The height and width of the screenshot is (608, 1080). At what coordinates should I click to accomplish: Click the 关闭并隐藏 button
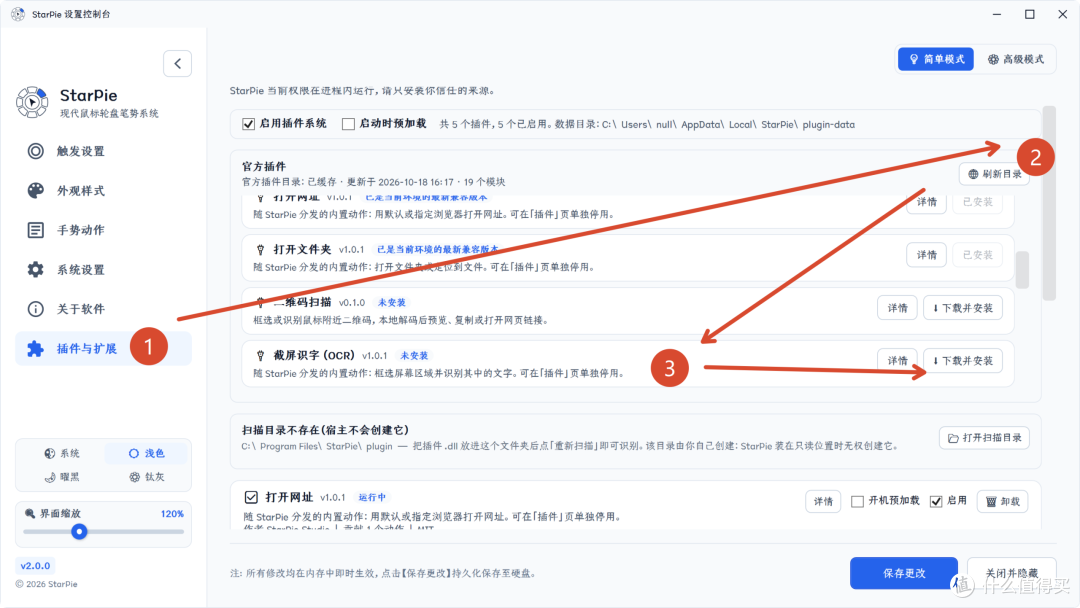tap(1011, 573)
